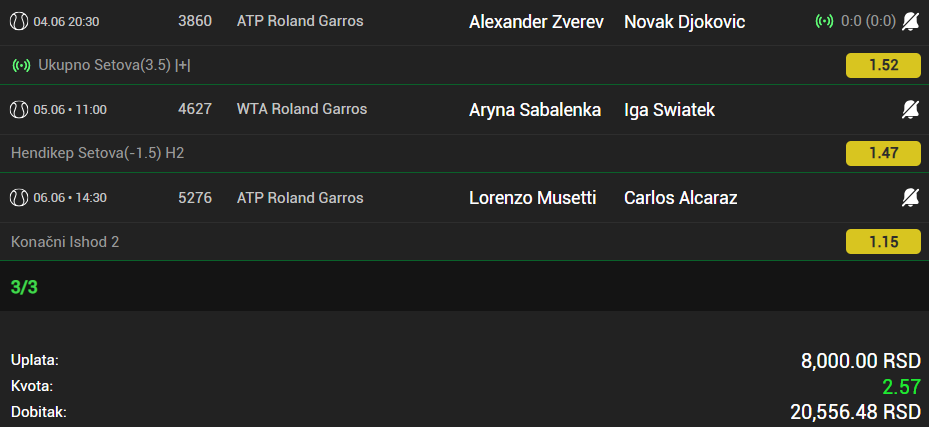
Task: Click tennis ball icon beside 05.06 11:00
Action: click(19, 110)
